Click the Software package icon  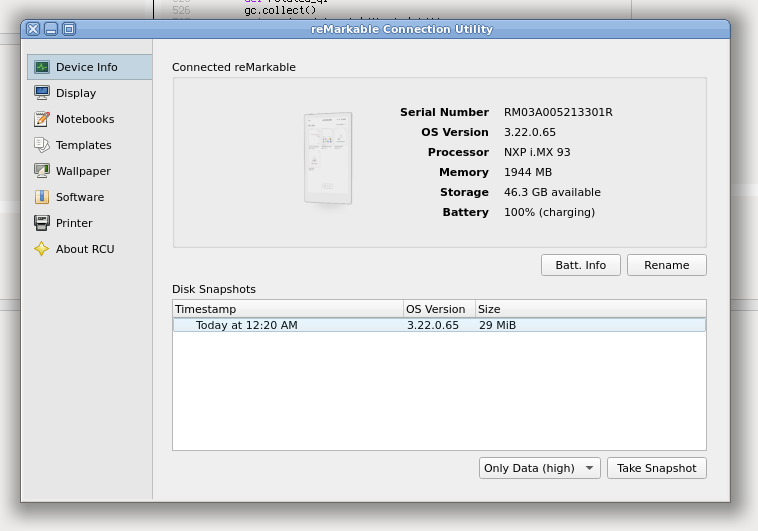42,197
